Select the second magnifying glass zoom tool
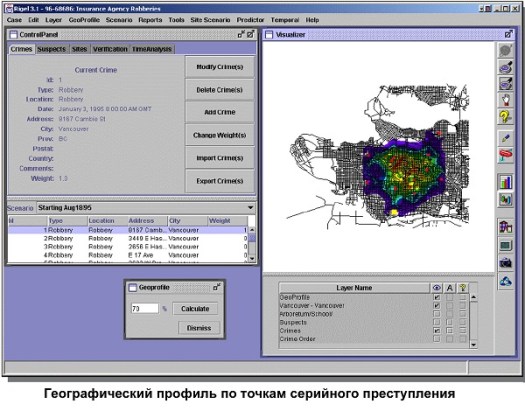525x418 pixels. click(x=506, y=83)
